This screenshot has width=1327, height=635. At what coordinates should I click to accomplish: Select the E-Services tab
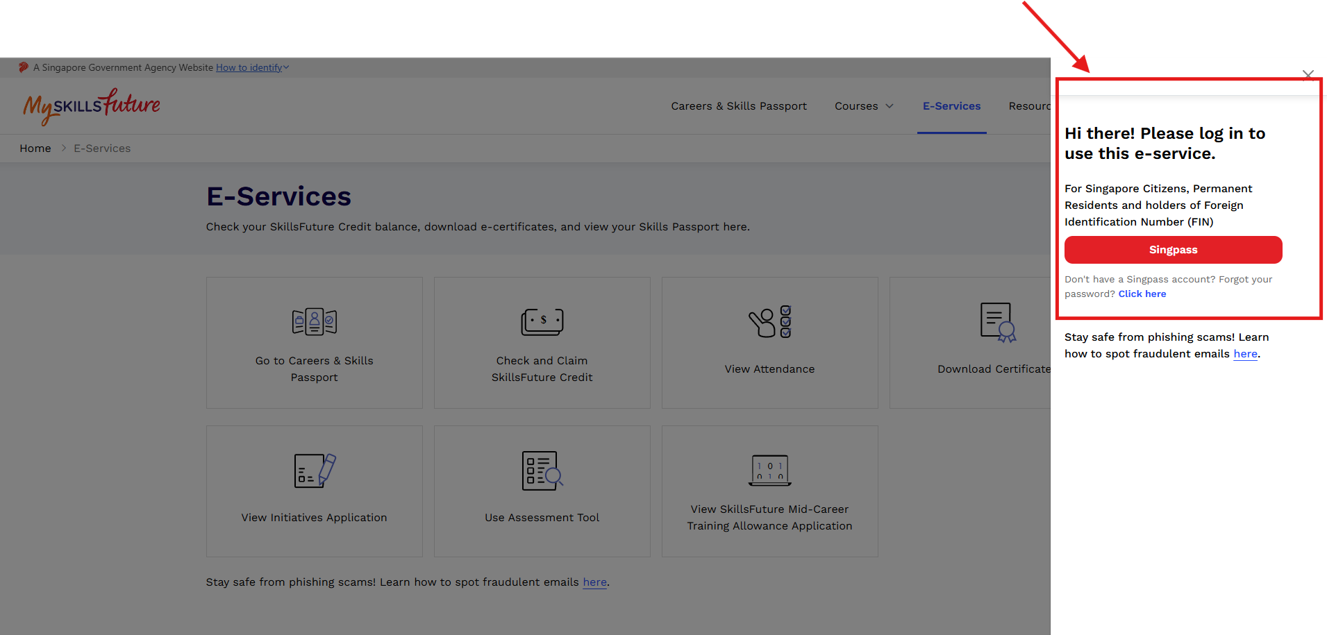(951, 106)
